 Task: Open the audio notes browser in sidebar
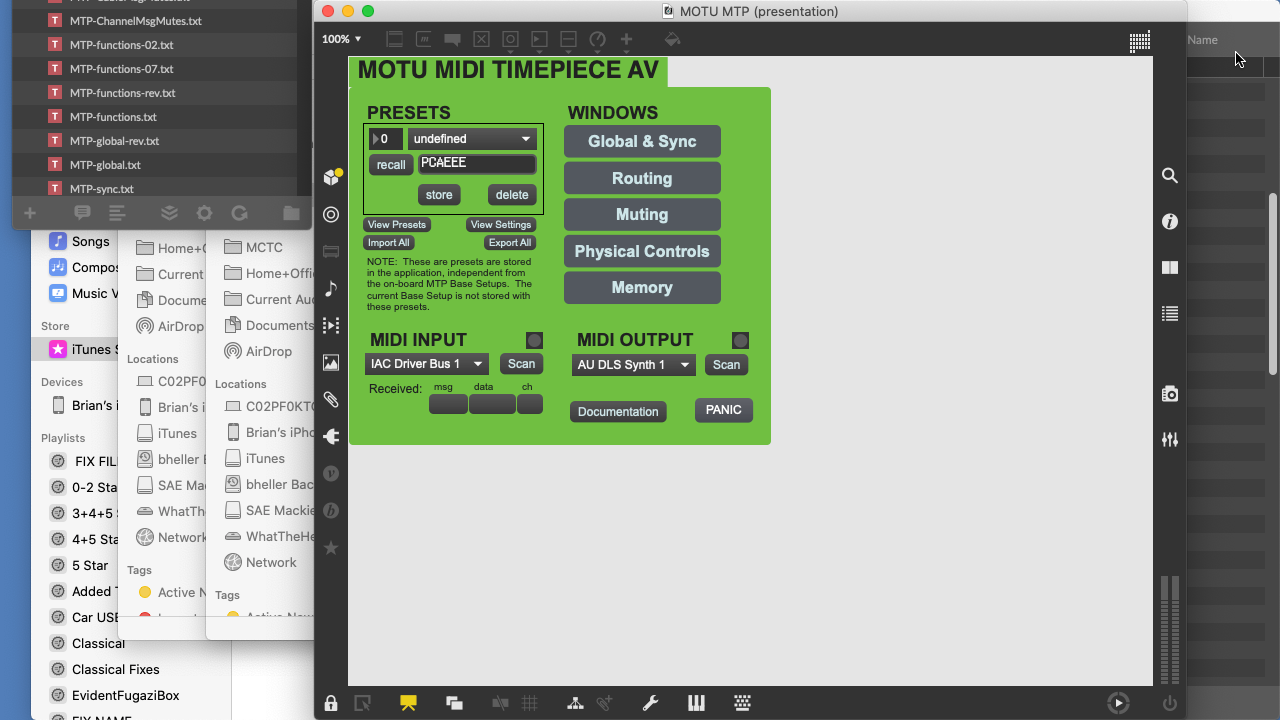331,288
